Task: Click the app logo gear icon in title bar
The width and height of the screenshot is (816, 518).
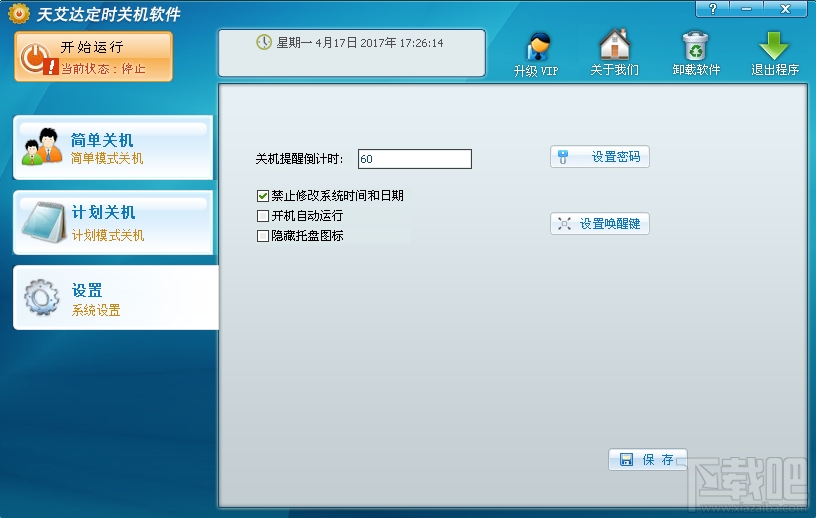Action: [x=19, y=14]
